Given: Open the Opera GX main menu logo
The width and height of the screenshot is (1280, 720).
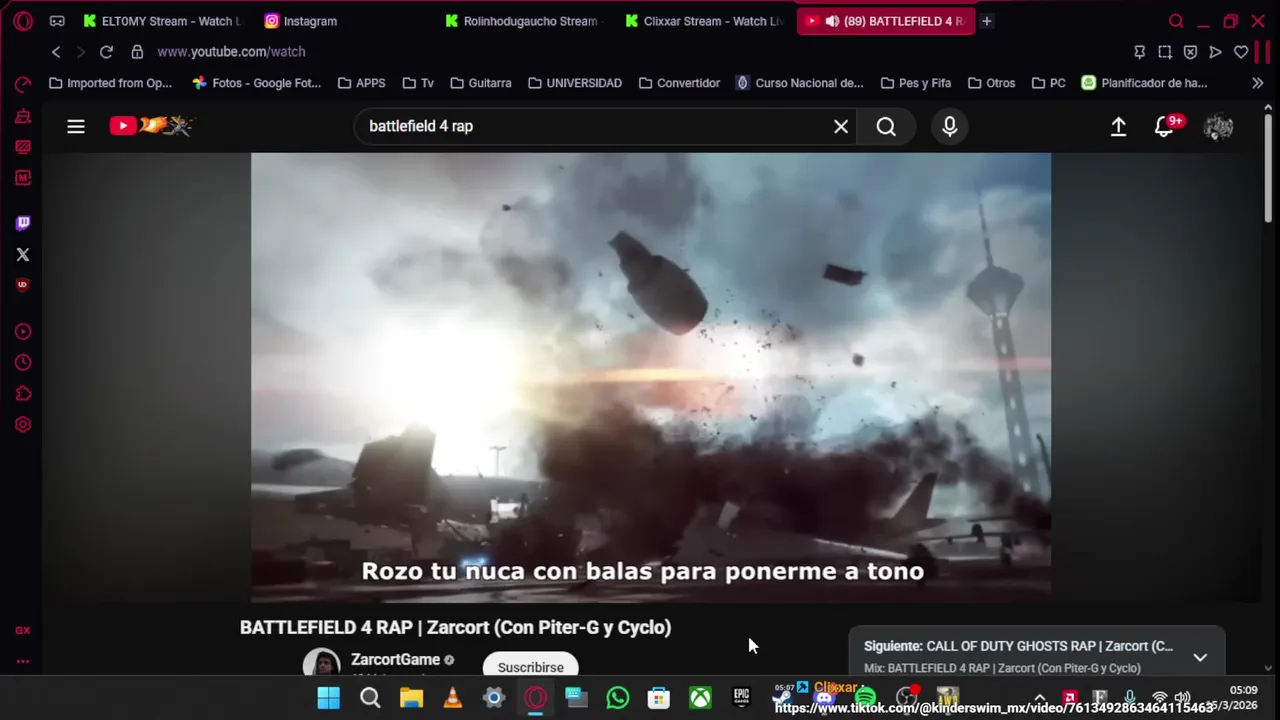Looking at the screenshot, I should click(22, 21).
